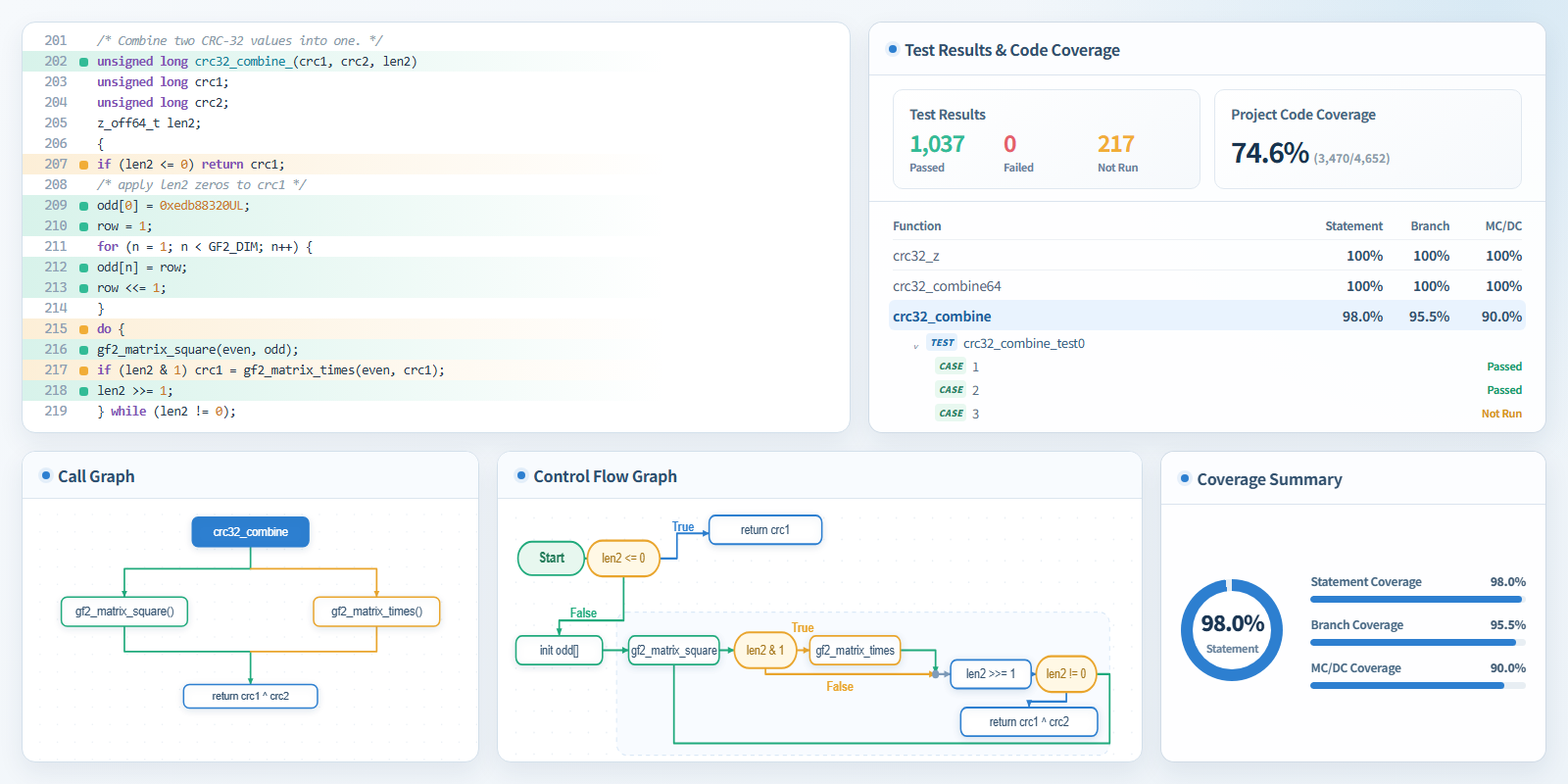Click the orange marker on line 215
Viewport: 1568px width, 784px height.
[x=83, y=329]
